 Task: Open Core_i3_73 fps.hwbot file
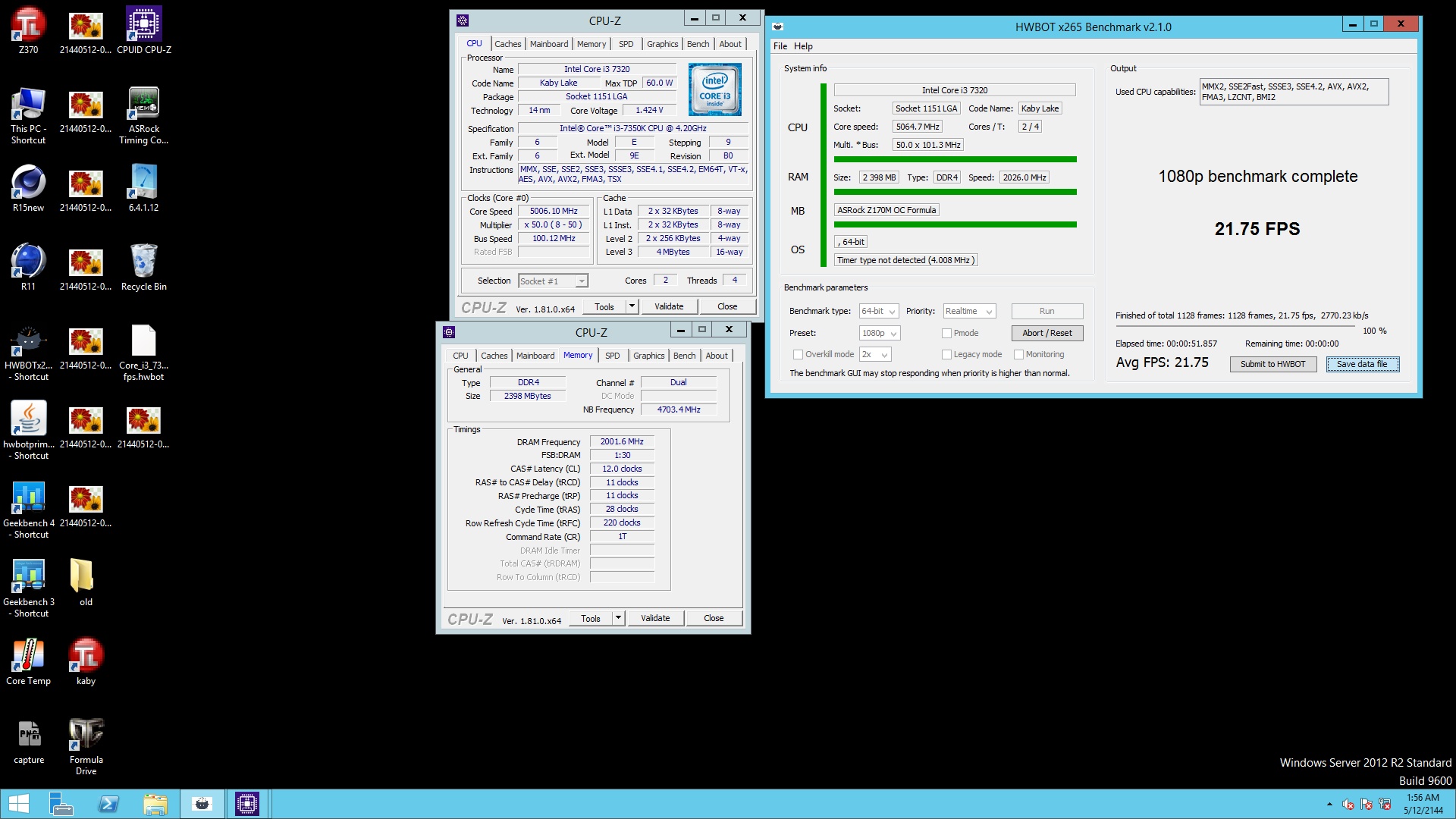tap(144, 352)
